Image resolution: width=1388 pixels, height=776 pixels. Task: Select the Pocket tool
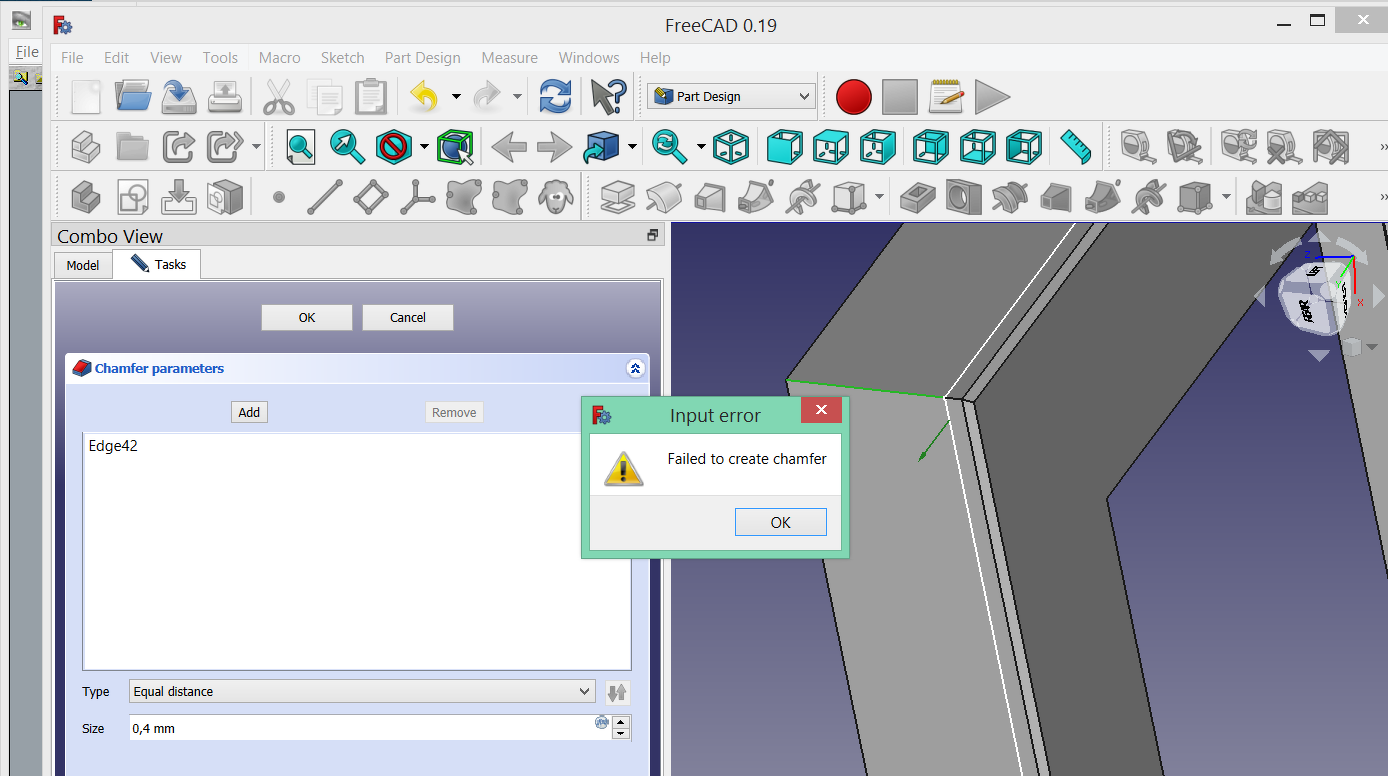click(x=918, y=197)
